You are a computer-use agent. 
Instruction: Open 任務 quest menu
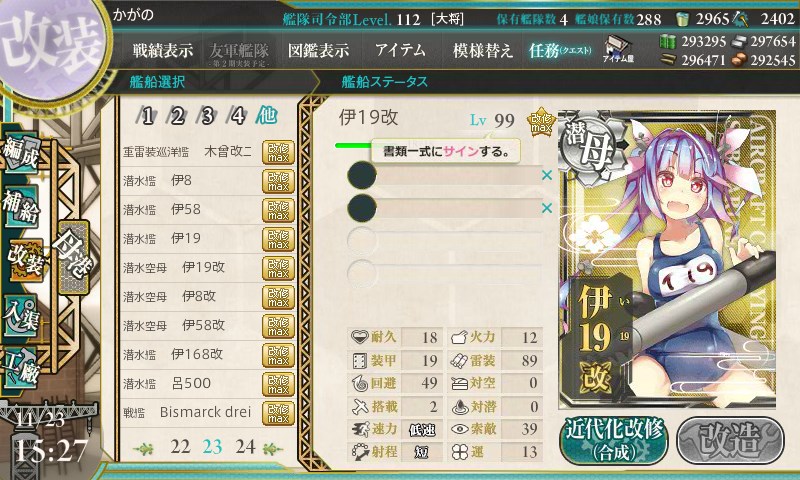[x=560, y=50]
